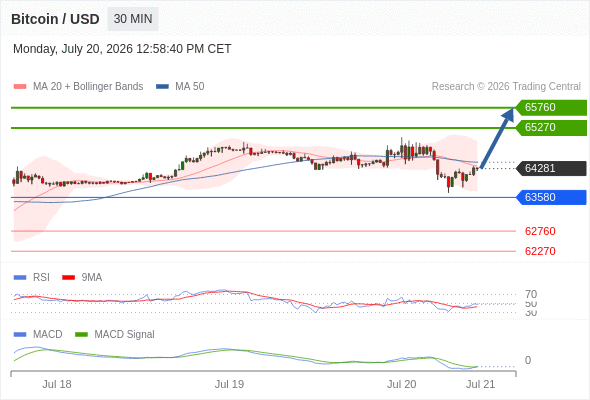Viewport: 590px width, 400px height.
Task: Select the 65270 green resistance label
Action: tap(551, 128)
